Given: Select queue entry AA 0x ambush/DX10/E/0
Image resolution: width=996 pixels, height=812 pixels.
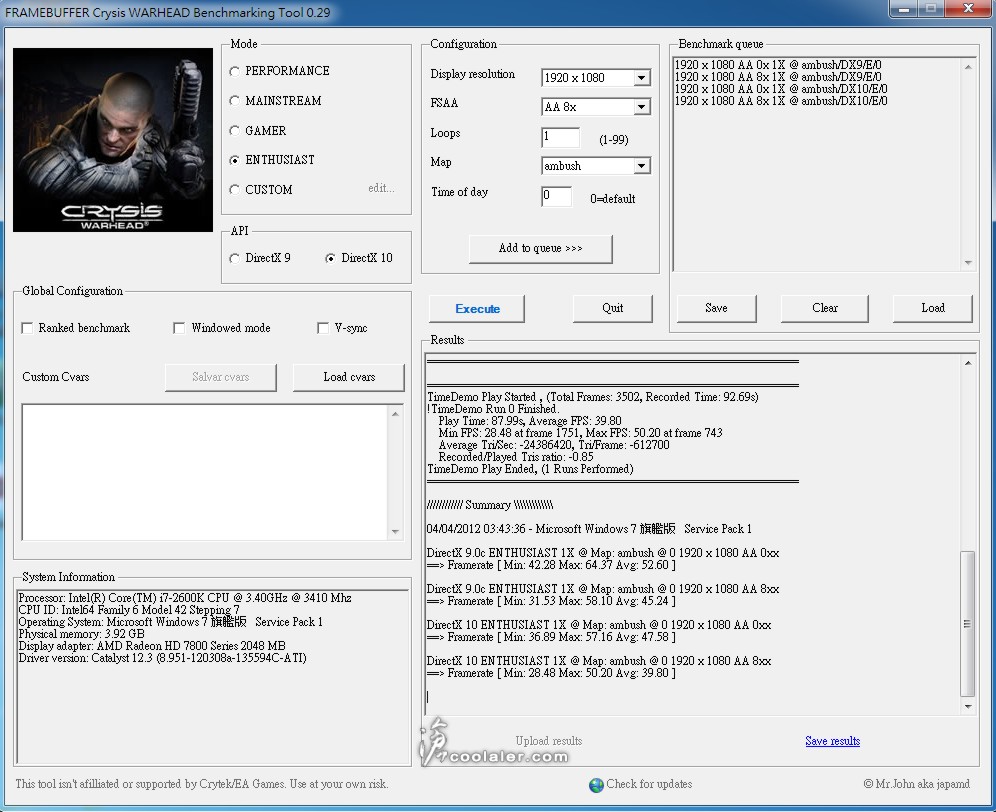Looking at the screenshot, I should coord(781,89).
